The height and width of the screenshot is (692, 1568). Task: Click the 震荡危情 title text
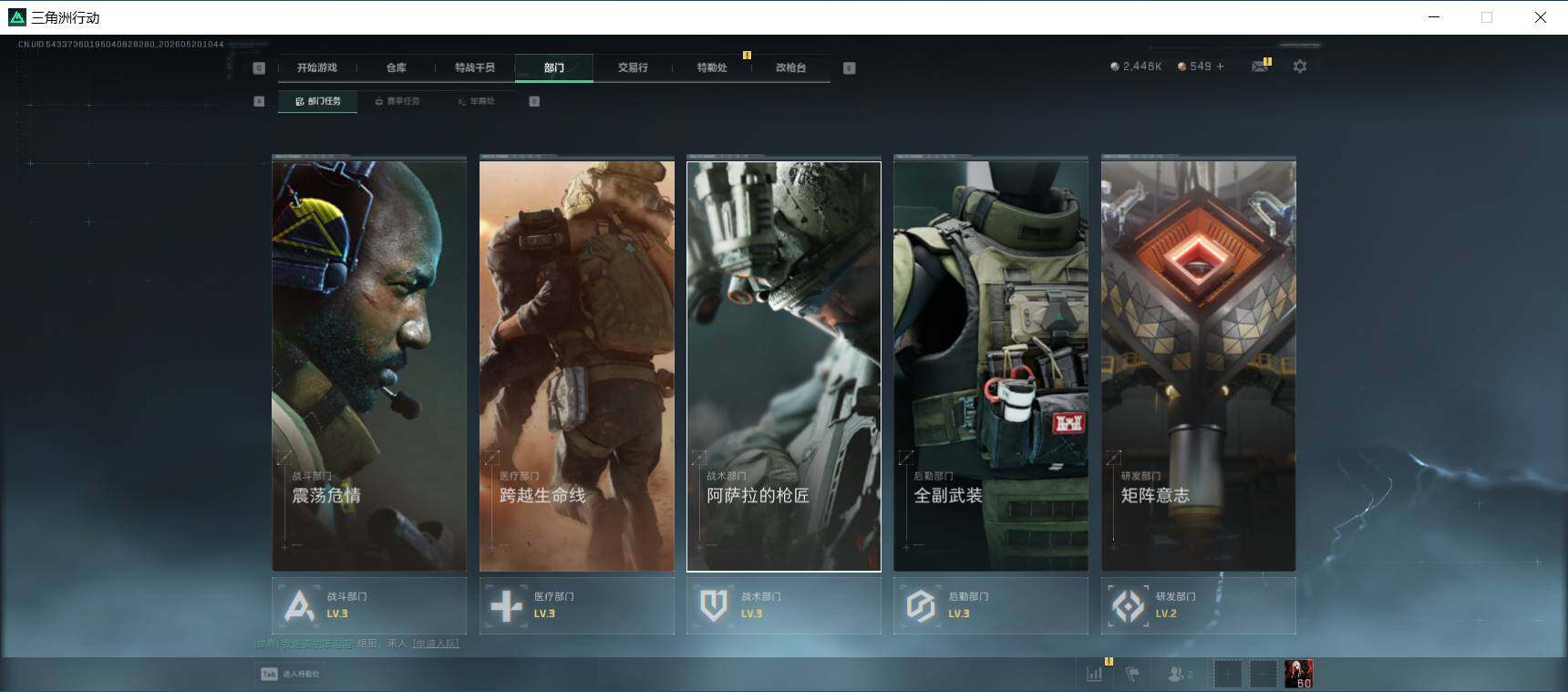[326, 496]
